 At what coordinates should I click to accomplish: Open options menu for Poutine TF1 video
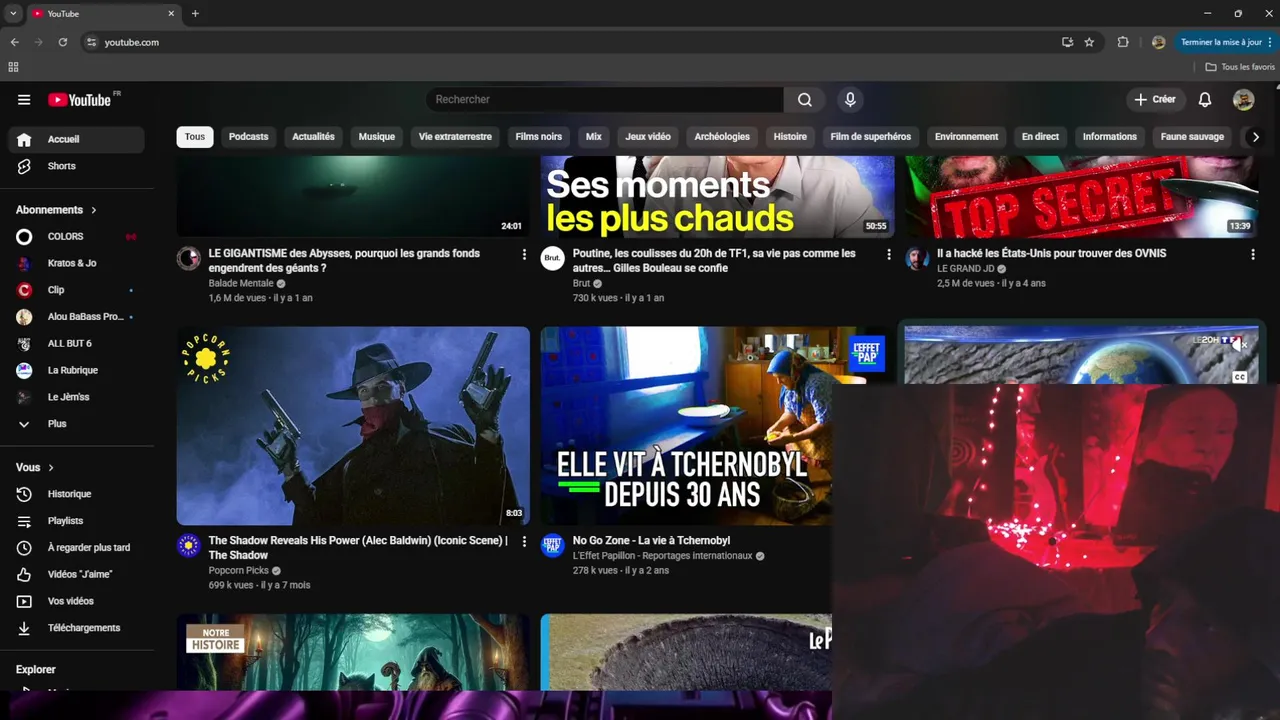pyautogui.click(x=888, y=255)
